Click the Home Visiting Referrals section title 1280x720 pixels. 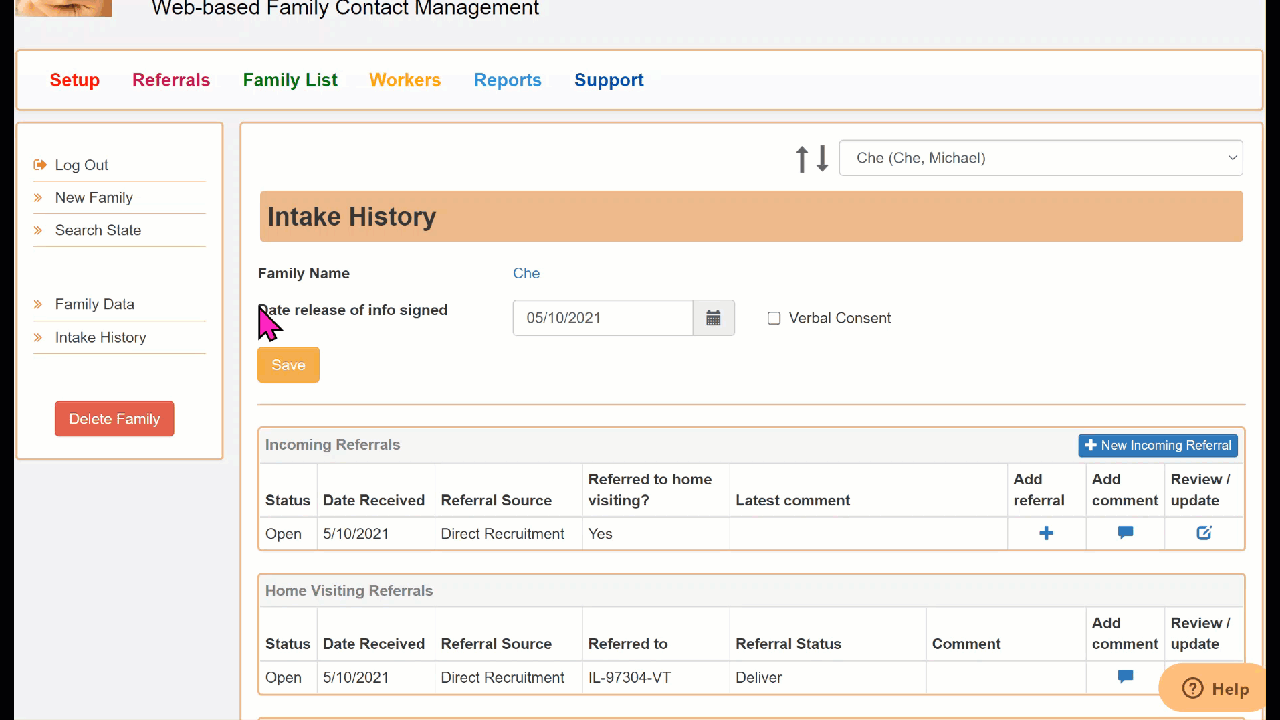tap(349, 591)
